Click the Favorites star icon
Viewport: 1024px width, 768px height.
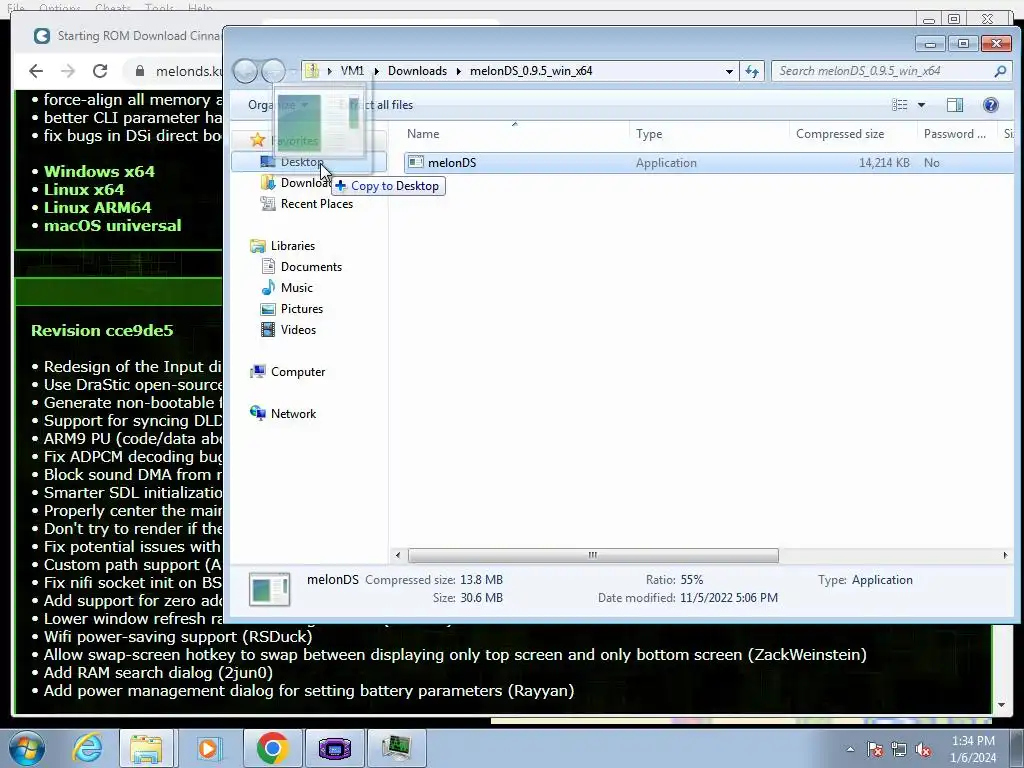coord(258,140)
